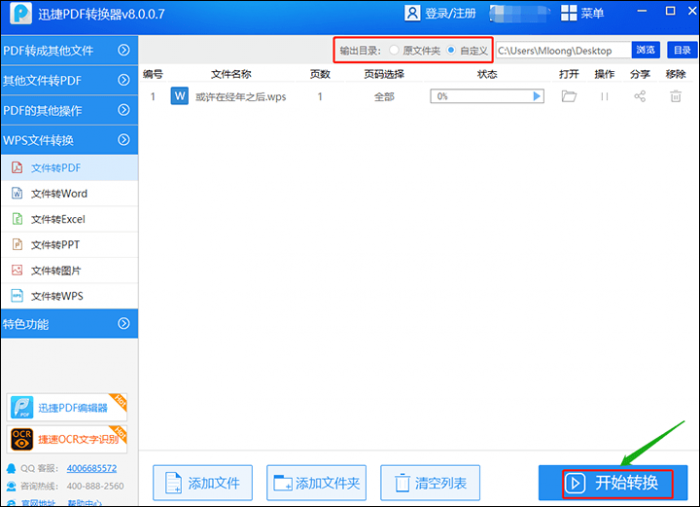
Task: Start conversion with the progress bar play arrow
Action: pos(537,96)
